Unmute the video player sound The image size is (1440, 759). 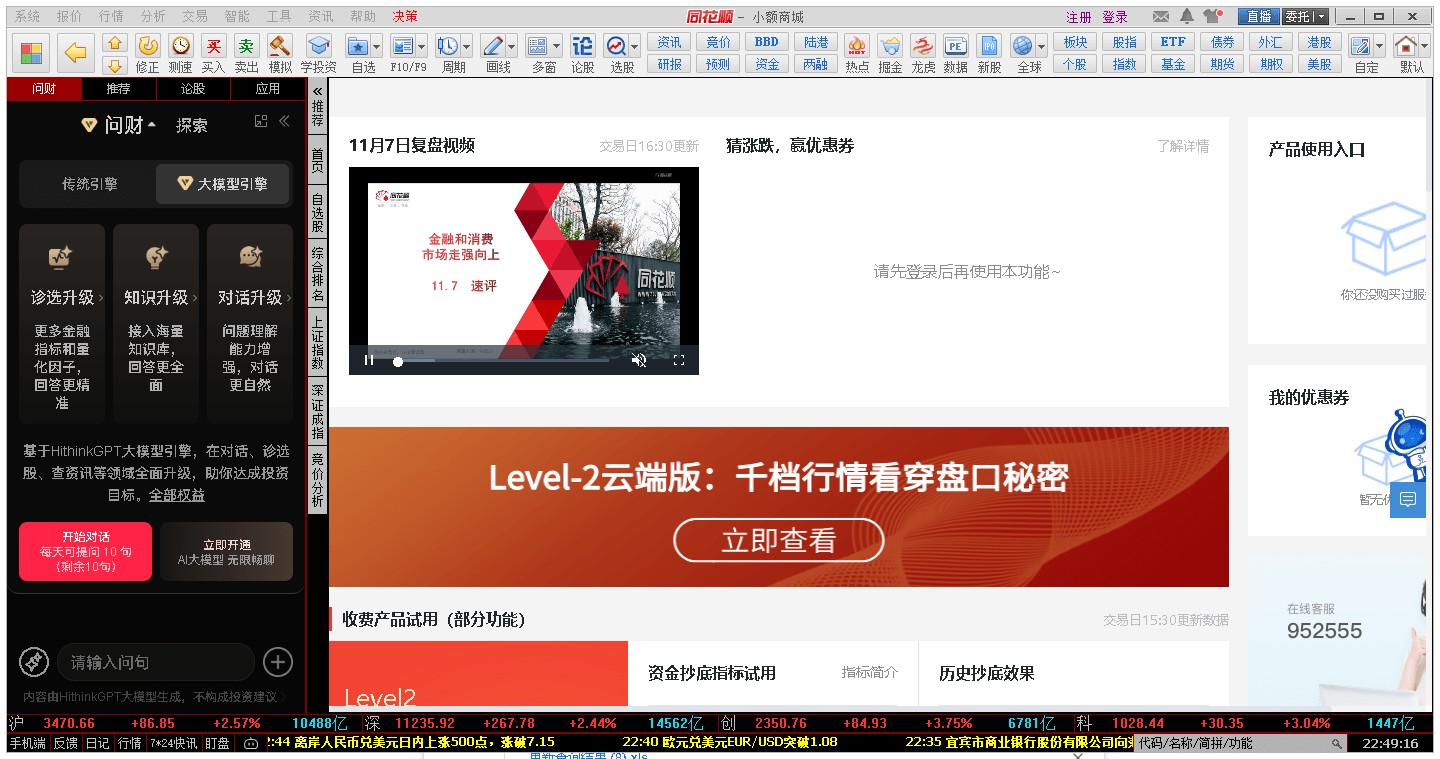pyautogui.click(x=640, y=360)
